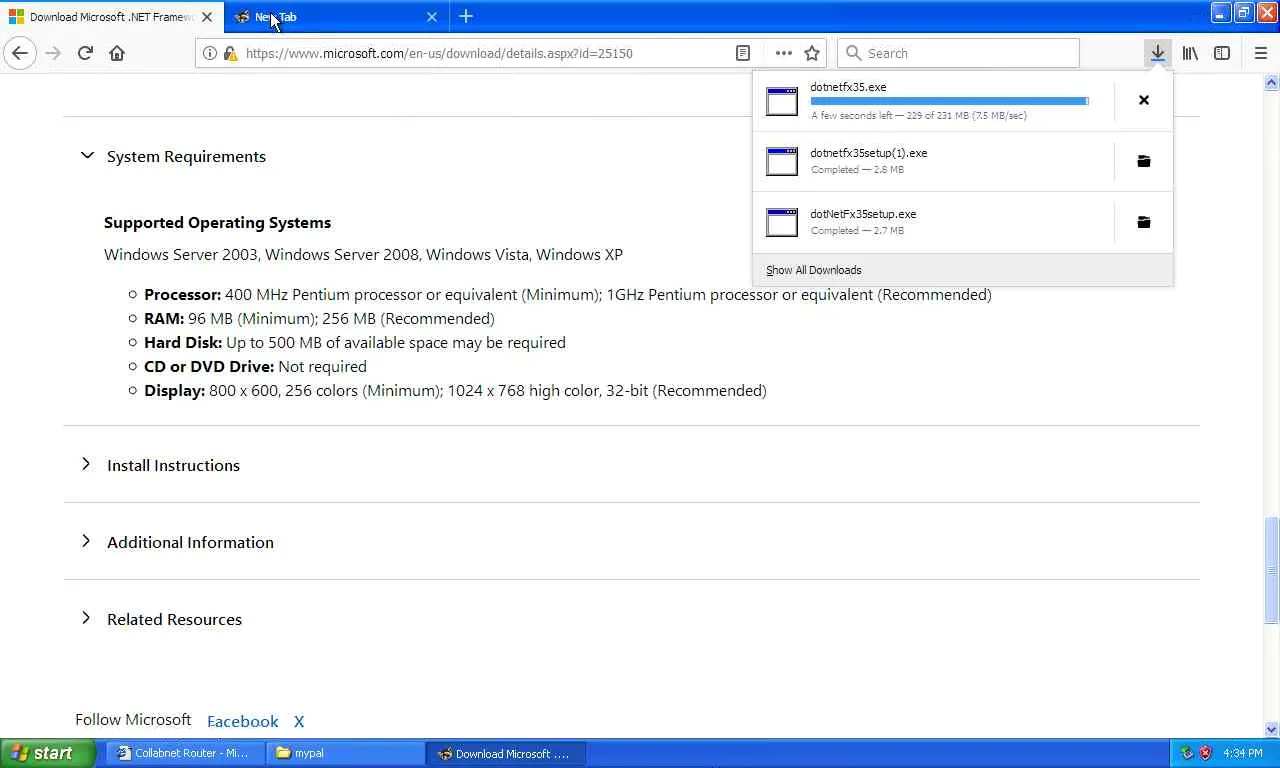Click the dotNetFx35setup.exe file icon
Viewport: 1280px width, 768px height.
click(x=782, y=222)
